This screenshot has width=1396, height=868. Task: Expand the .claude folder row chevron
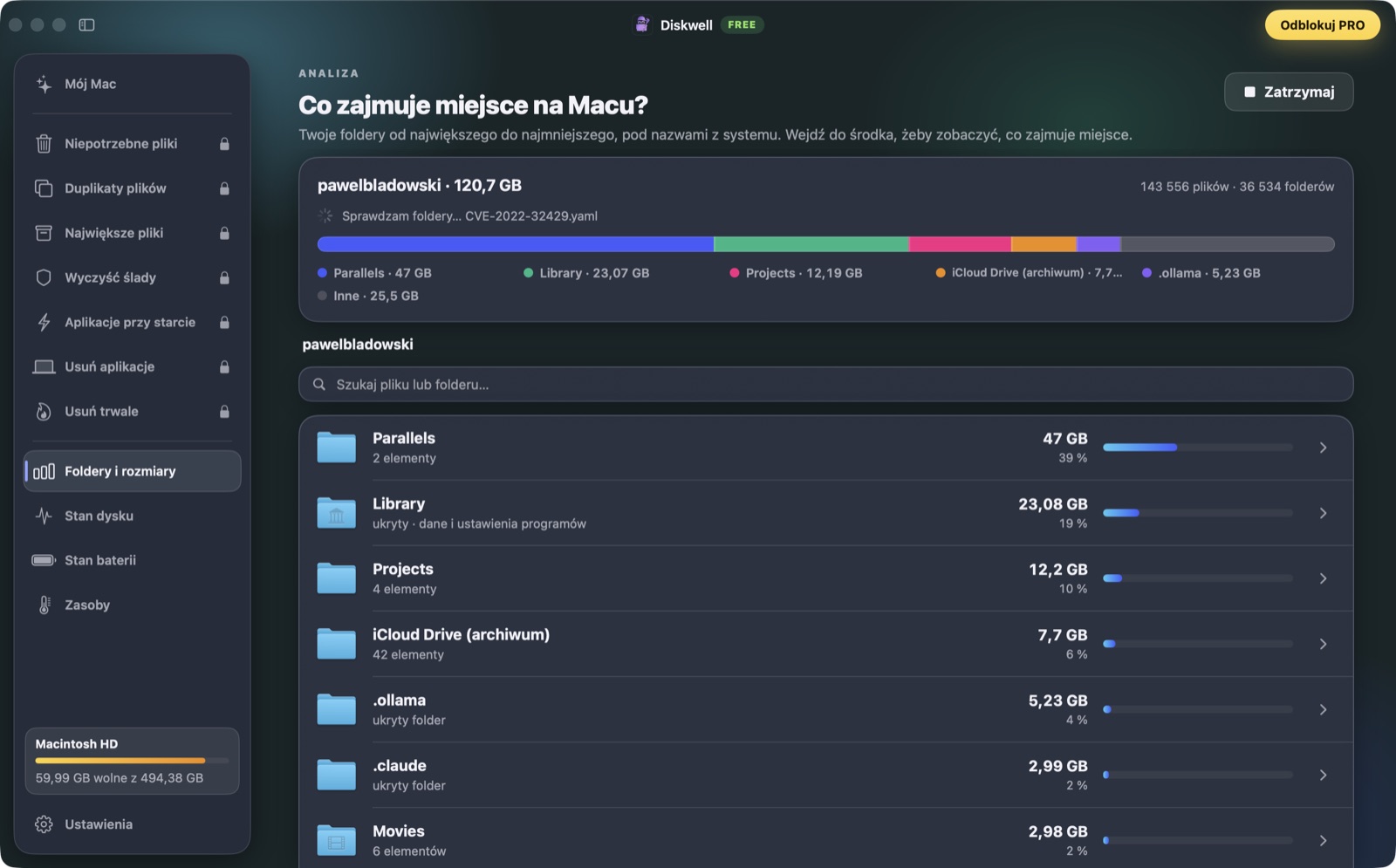tap(1323, 775)
